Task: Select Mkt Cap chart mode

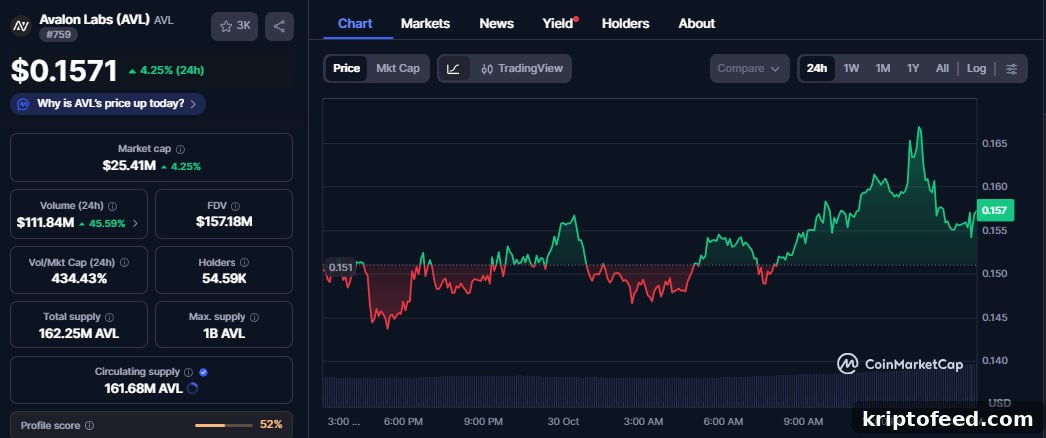Action: pos(398,69)
